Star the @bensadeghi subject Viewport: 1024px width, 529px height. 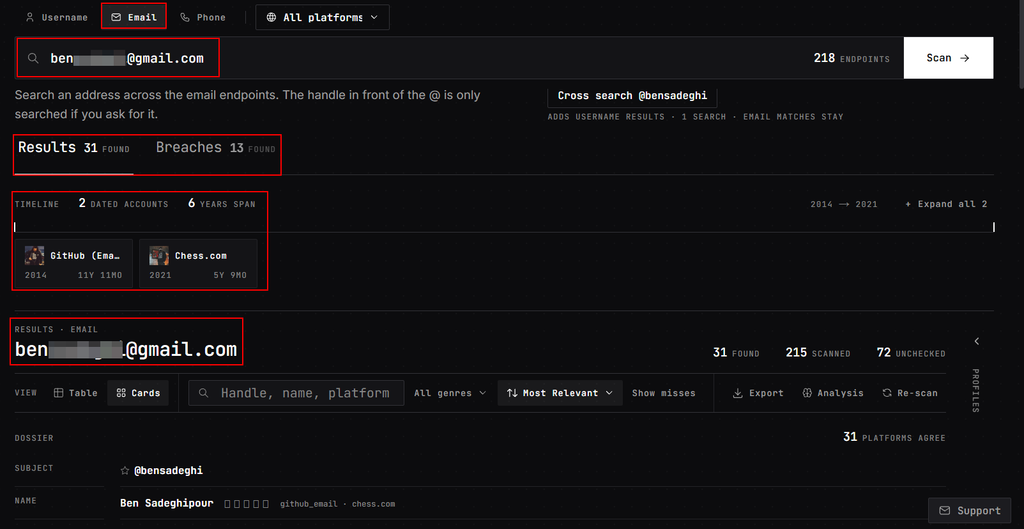coord(125,471)
